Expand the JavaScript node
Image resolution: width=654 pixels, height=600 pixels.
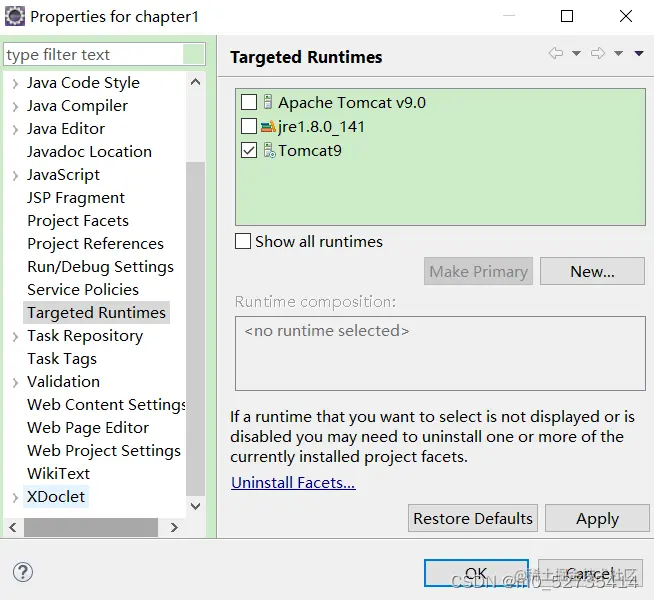(x=15, y=175)
